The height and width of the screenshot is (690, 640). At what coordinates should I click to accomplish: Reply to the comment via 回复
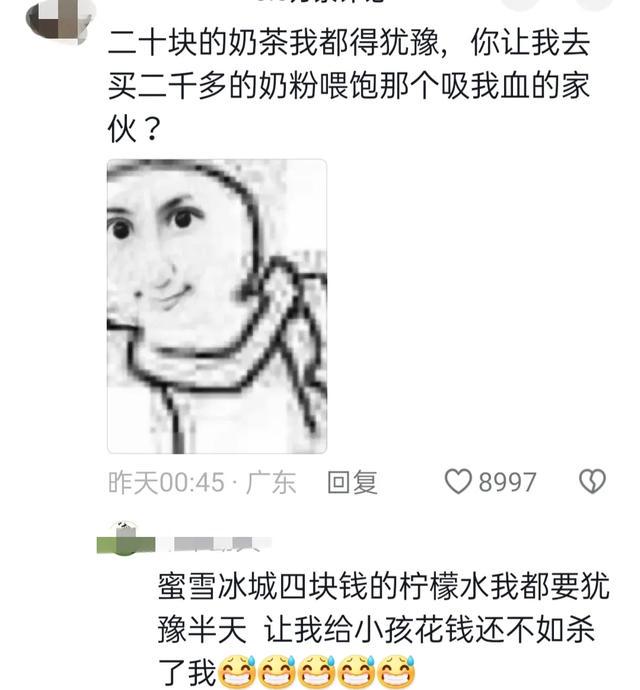(x=353, y=481)
